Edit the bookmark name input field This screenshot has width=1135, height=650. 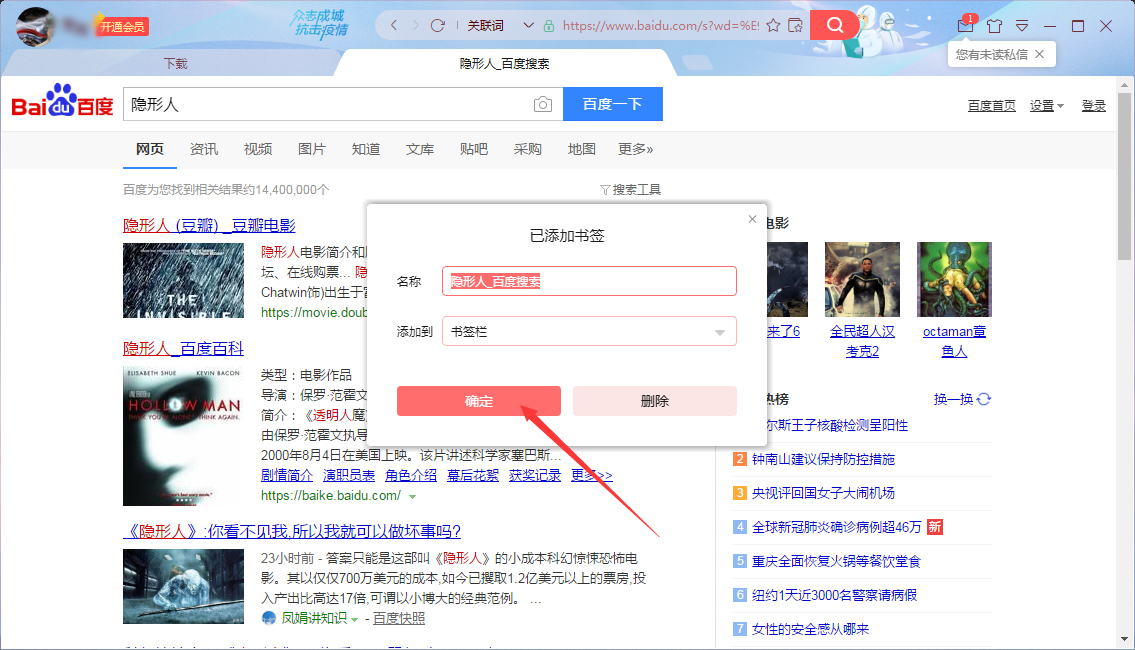[x=590, y=281]
